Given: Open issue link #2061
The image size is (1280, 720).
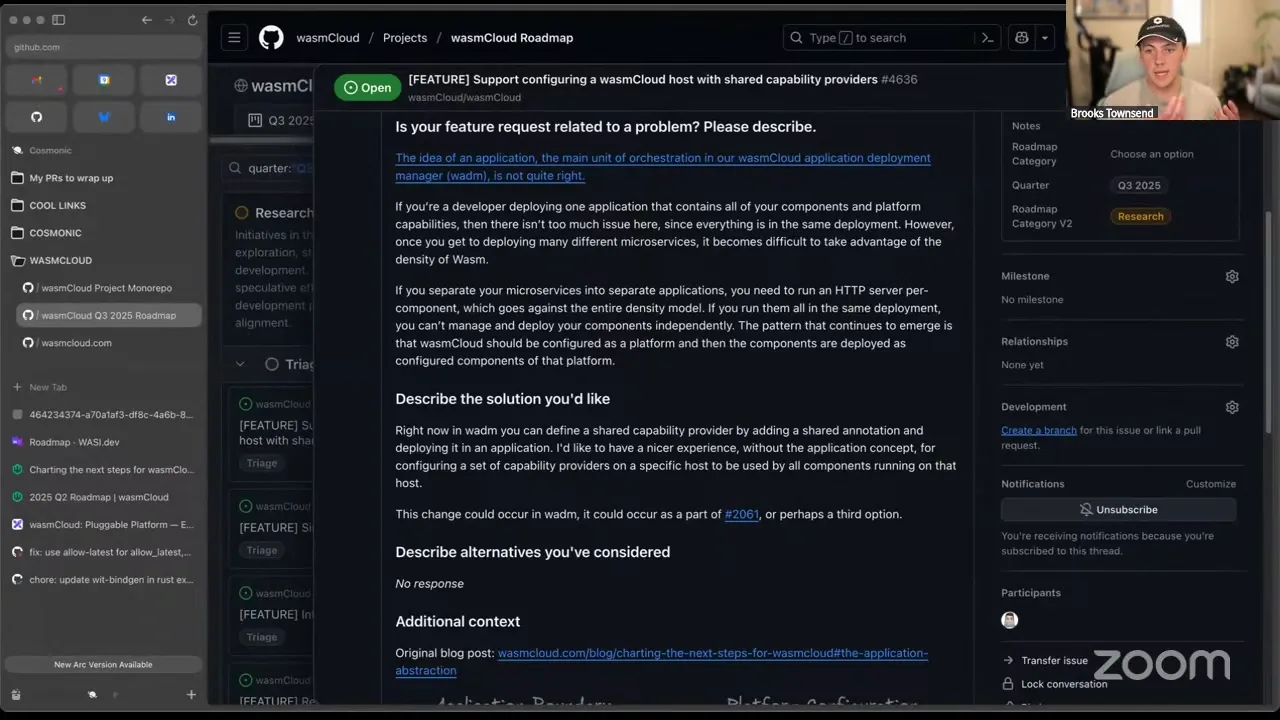Looking at the screenshot, I should tap(742, 514).
